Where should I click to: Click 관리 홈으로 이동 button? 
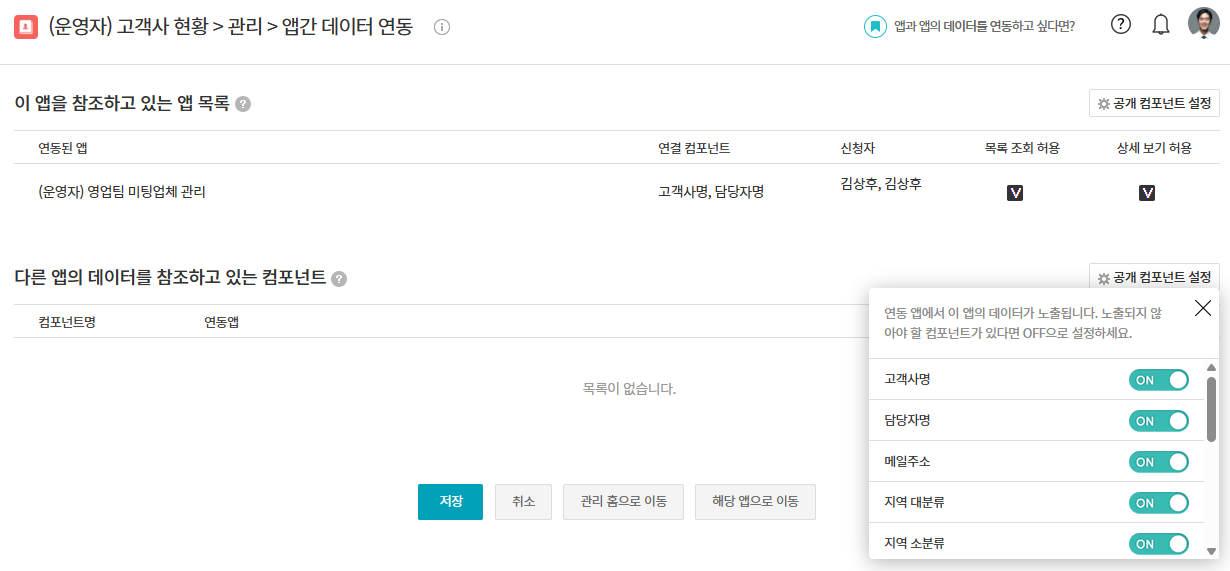615,502
